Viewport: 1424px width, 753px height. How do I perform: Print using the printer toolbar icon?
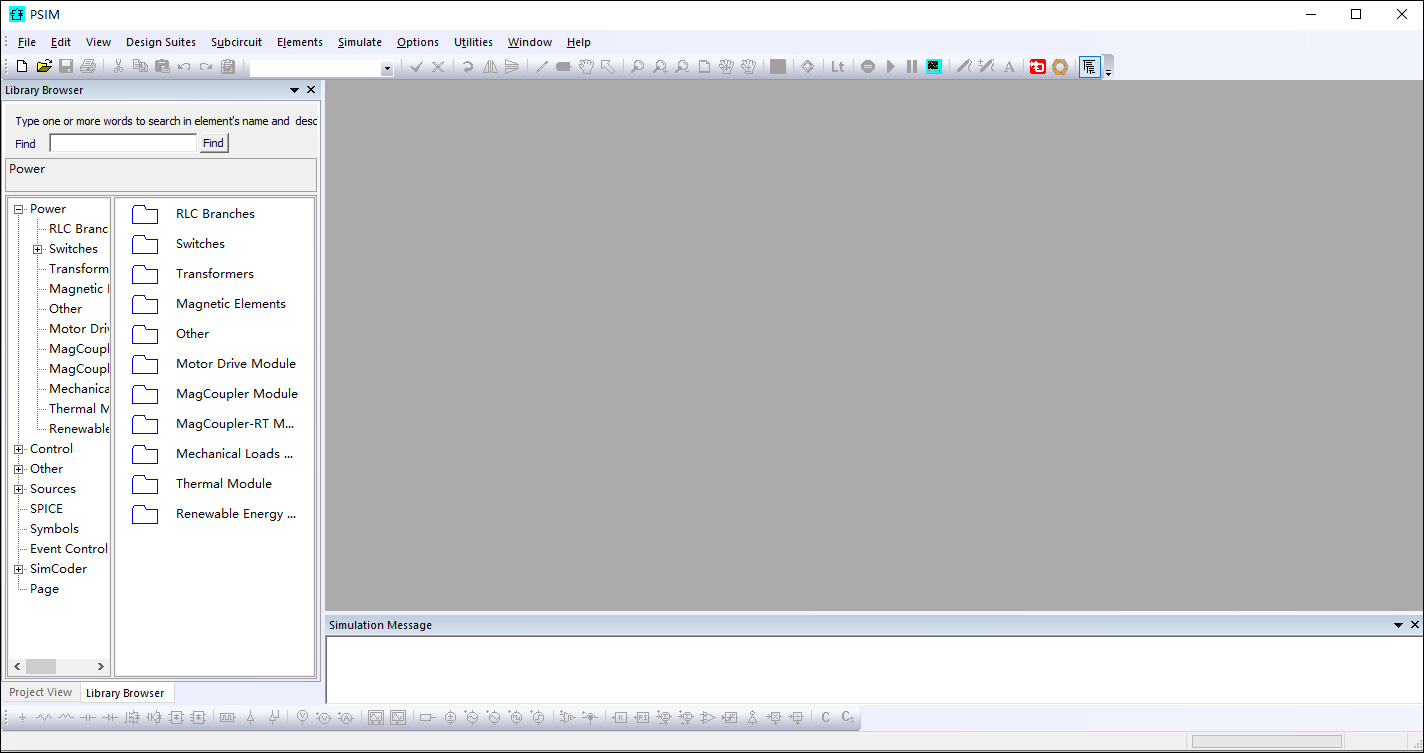88,67
